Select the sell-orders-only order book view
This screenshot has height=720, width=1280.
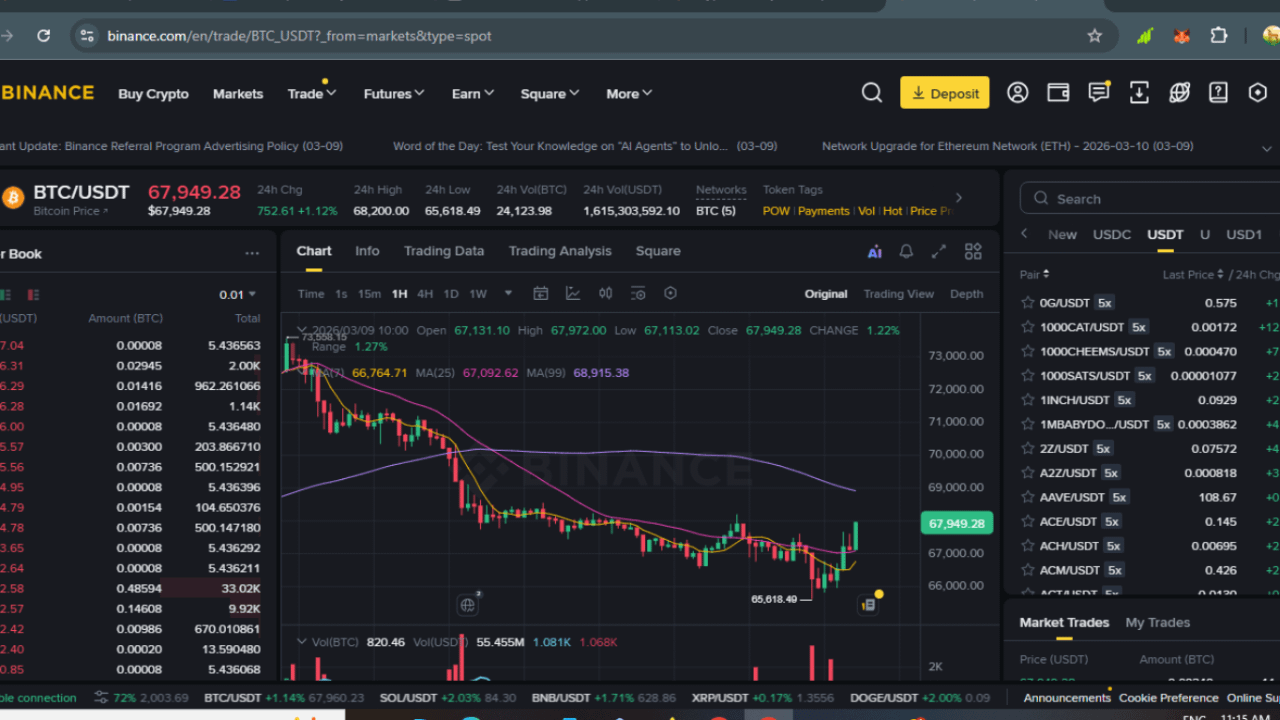tap(33, 295)
